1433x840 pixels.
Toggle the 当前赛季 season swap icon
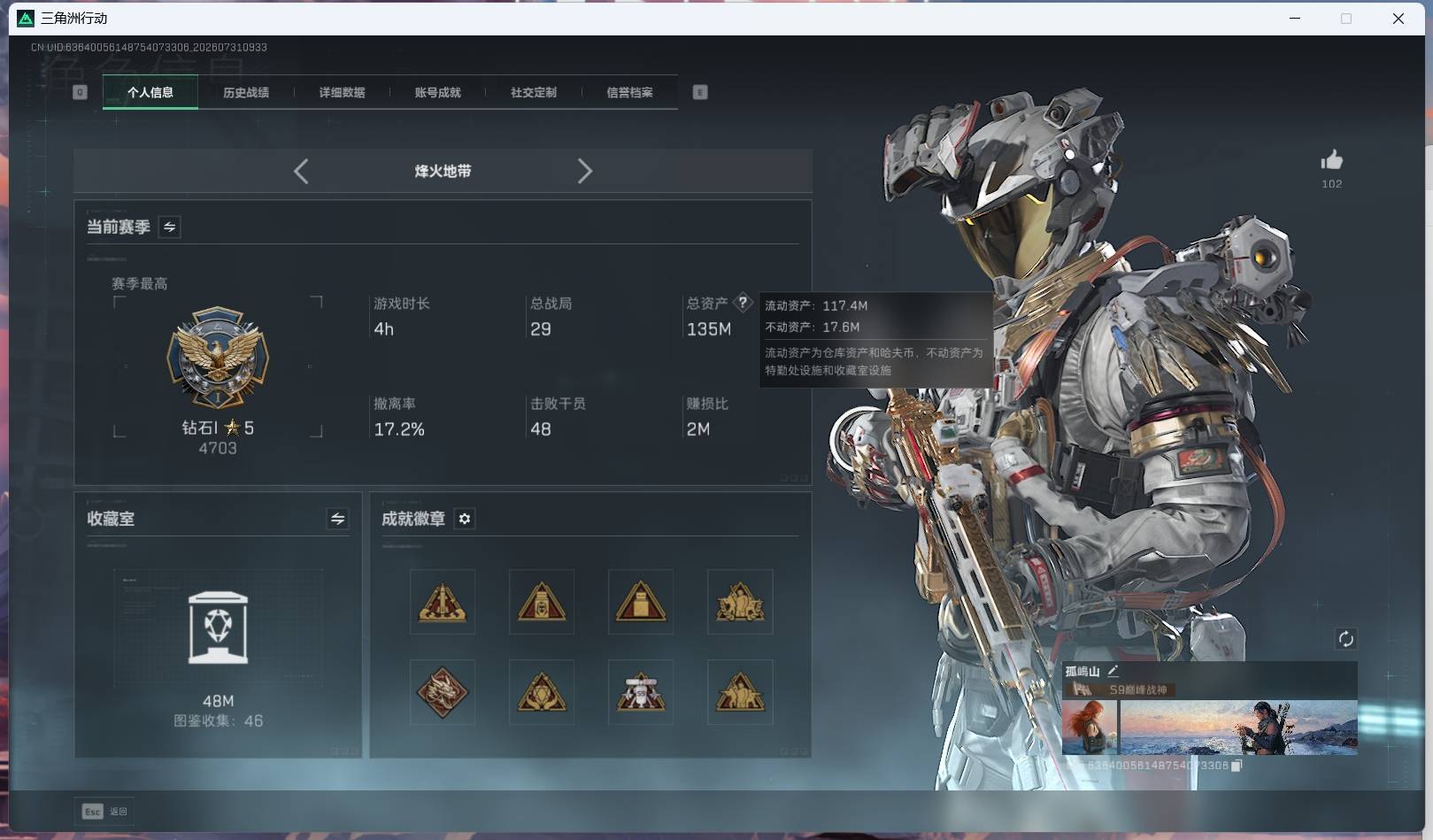[x=169, y=227]
